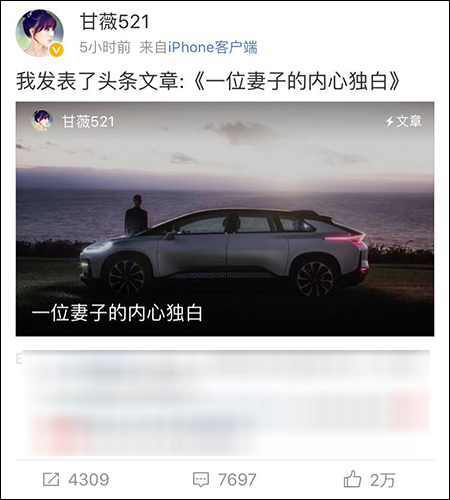
Task: Click the like count 2万
Action: (x=382, y=480)
